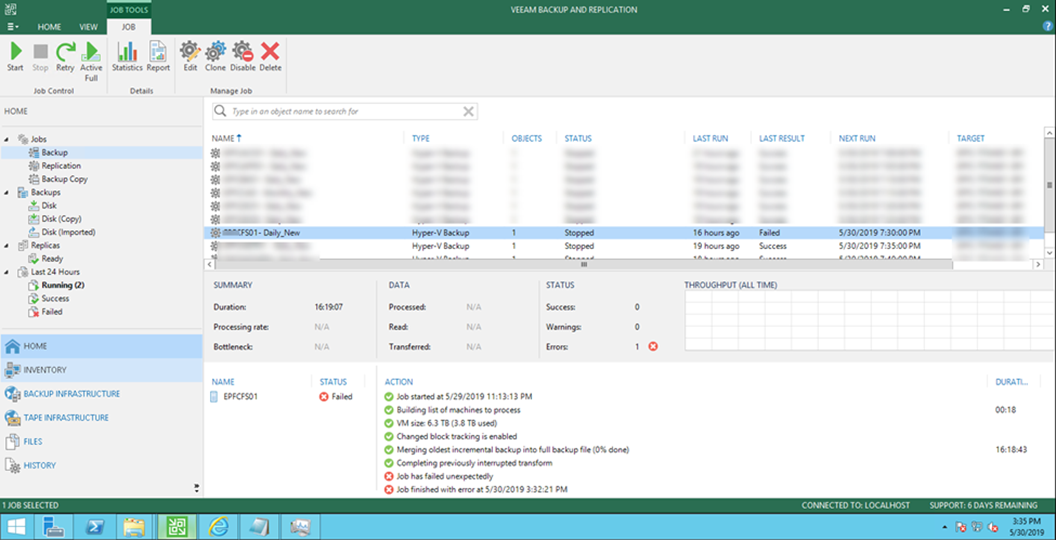Clone the selected job
This screenshot has height=540, width=1056.
point(216,57)
